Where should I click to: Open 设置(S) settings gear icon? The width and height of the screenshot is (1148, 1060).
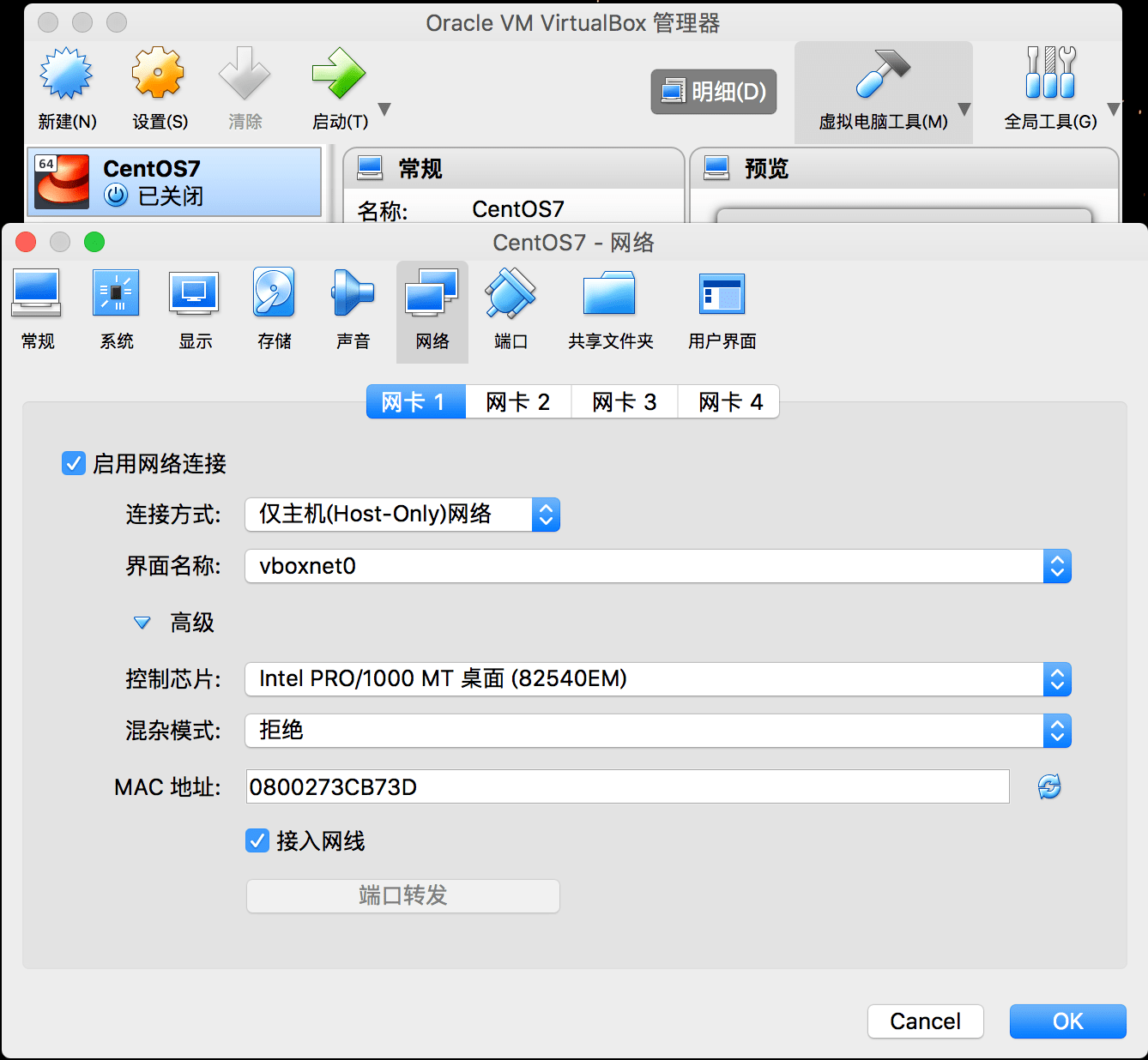(159, 75)
